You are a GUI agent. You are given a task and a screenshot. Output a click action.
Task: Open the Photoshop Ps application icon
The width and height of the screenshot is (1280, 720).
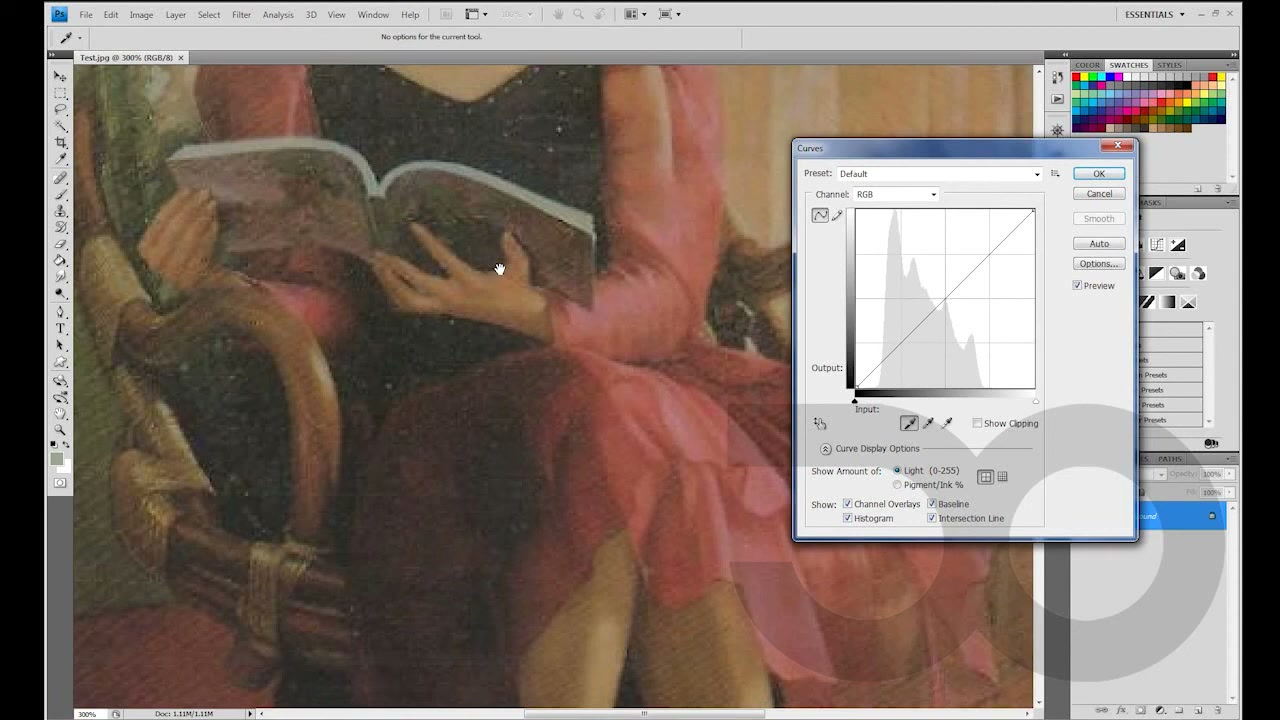pyautogui.click(x=59, y=14)
